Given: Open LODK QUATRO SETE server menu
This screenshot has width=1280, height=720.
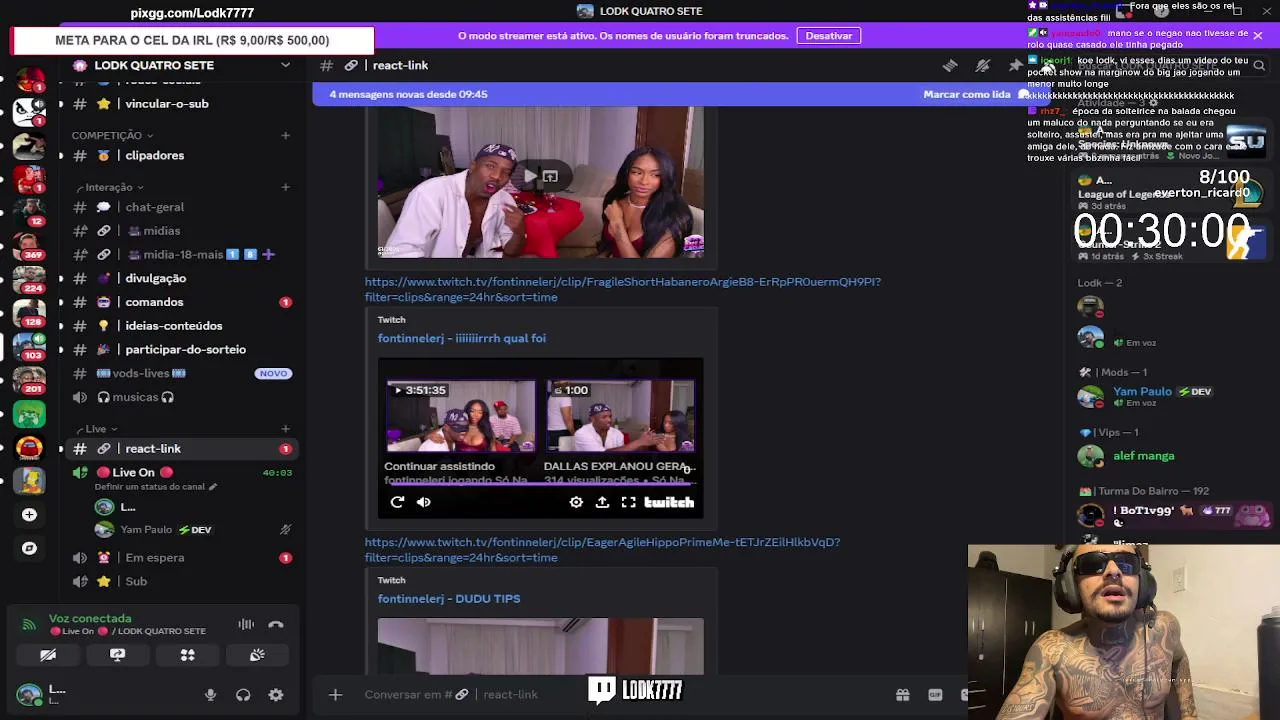Looking at the screenshot, I should (180, 65).
